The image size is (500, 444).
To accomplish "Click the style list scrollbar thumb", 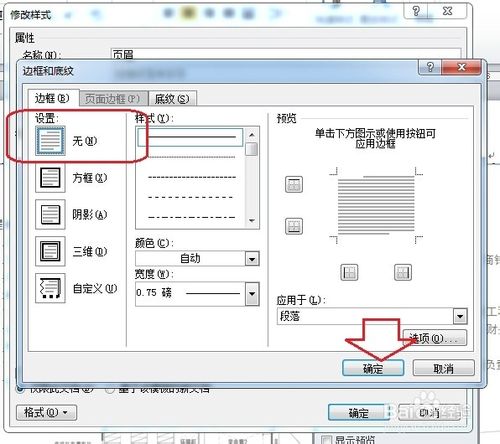I will tap(252, 149).
